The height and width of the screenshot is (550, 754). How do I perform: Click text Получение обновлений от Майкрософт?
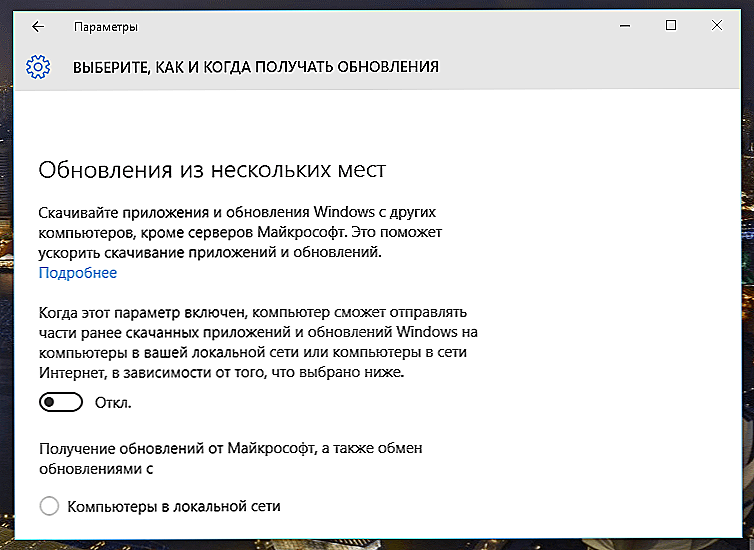(x=231, y=458)
